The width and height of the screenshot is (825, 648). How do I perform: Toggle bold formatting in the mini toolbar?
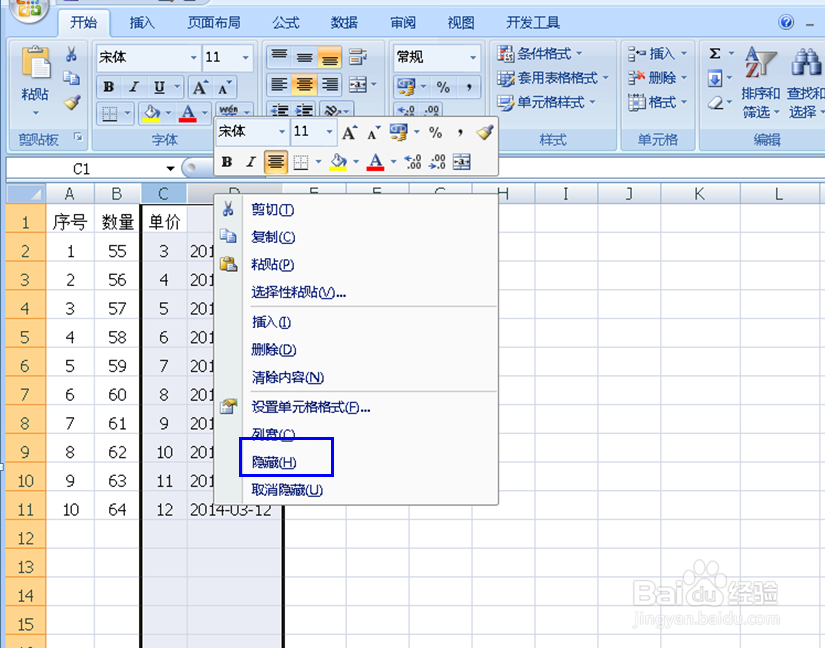(x=227, y=161)
